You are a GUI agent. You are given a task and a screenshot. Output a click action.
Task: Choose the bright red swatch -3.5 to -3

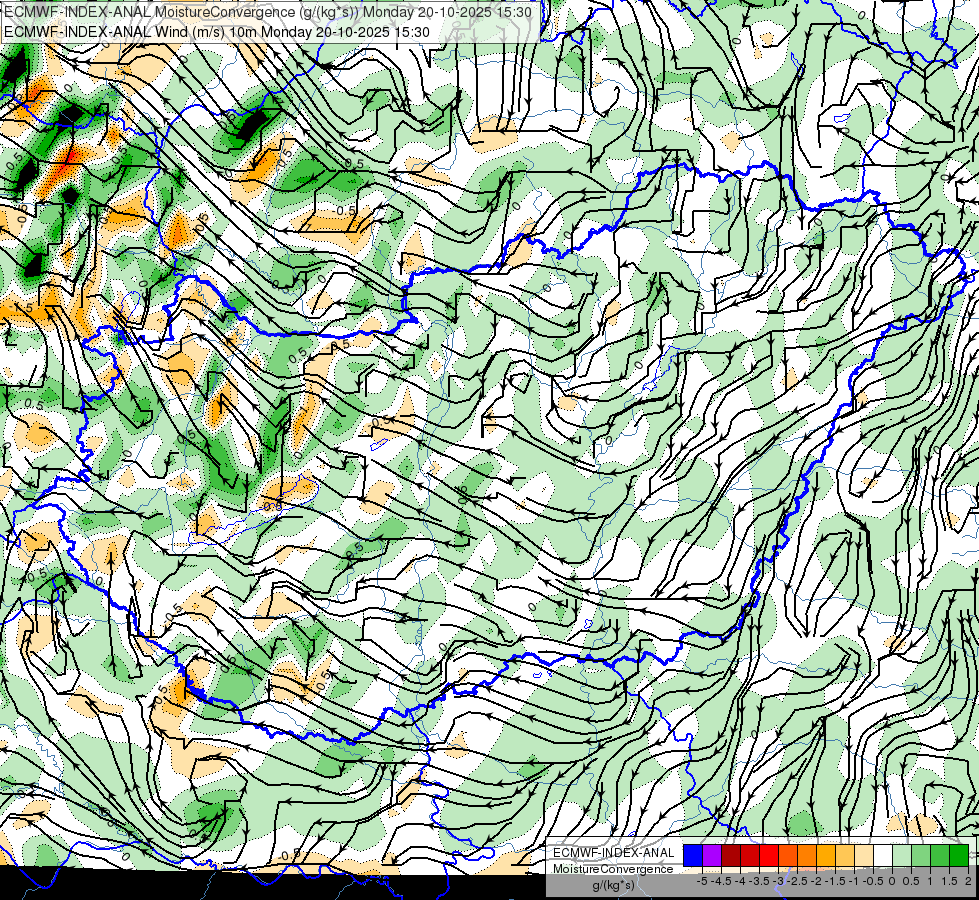[769, 855]
